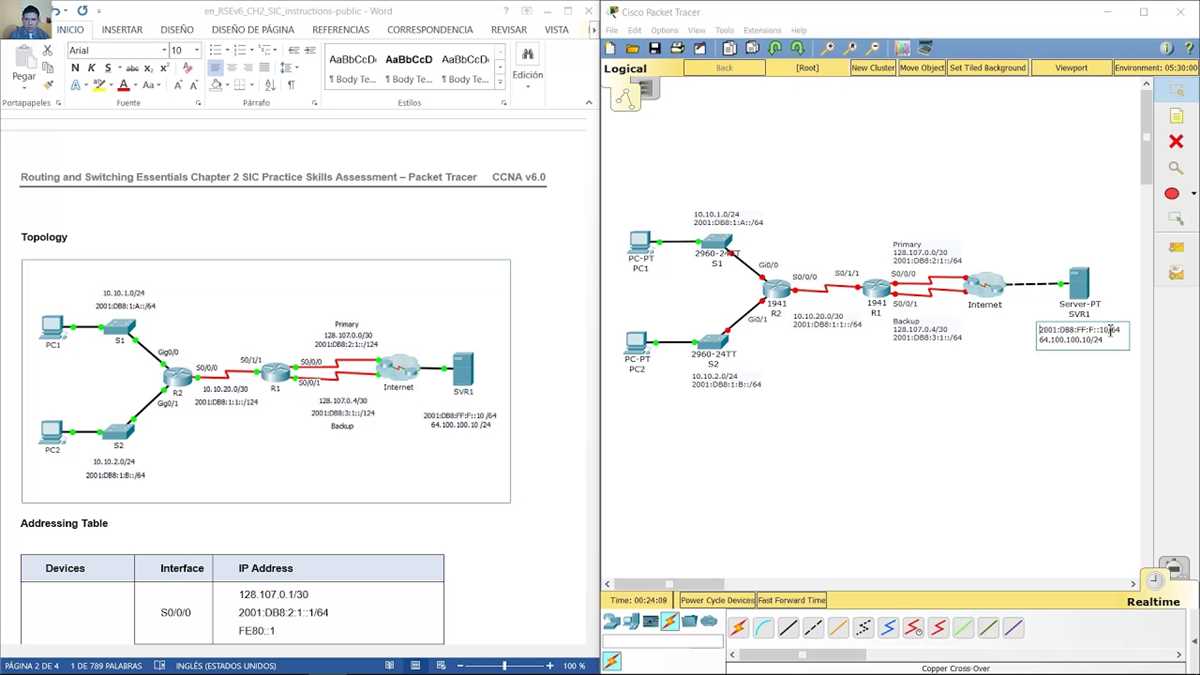The width and height of the screenshot is (1200, 675).
Task: Open font color dropdown arrow
Action: tap(135, 86)
